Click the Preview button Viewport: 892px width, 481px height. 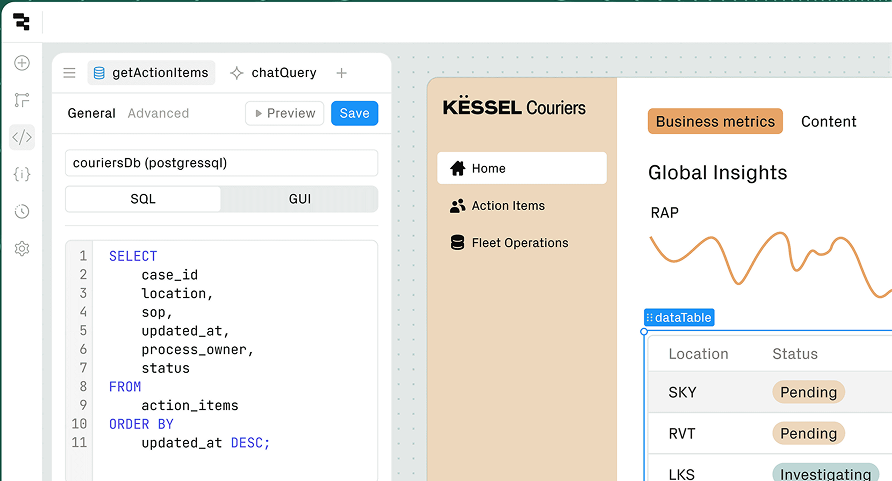click(x=284, y=114)
